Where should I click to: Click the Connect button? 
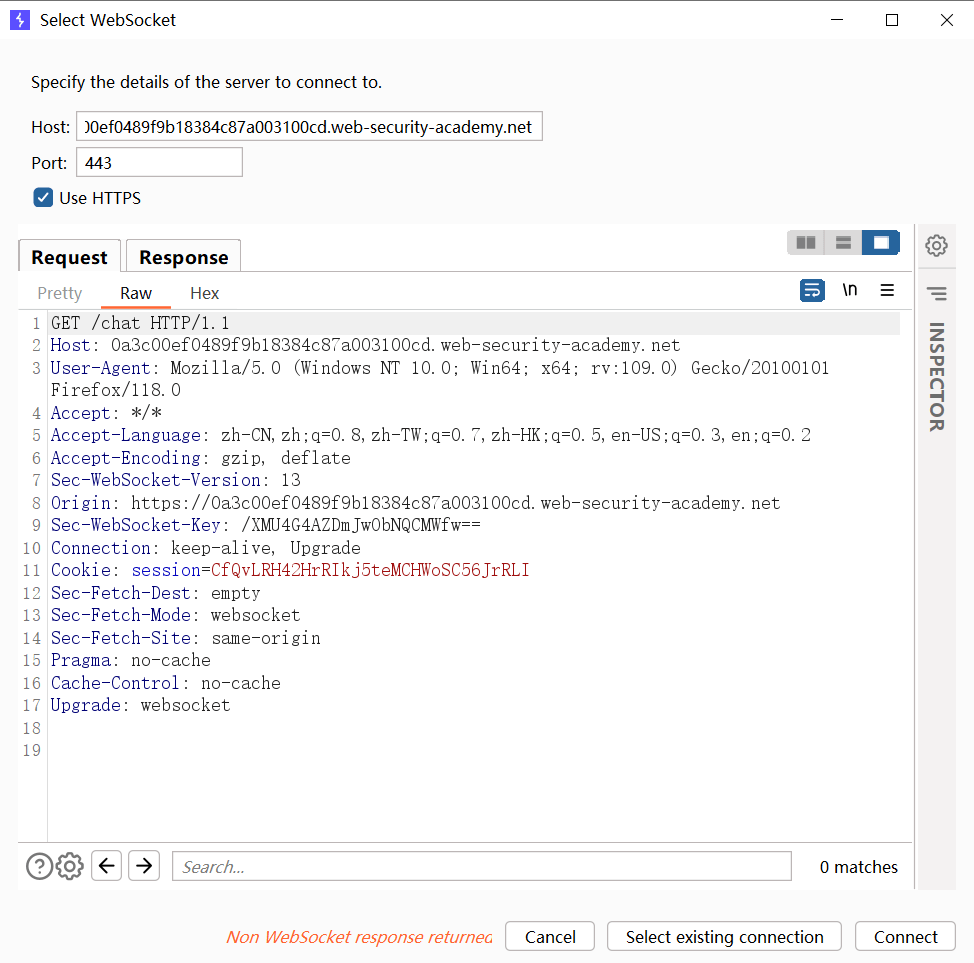[905, 937]
